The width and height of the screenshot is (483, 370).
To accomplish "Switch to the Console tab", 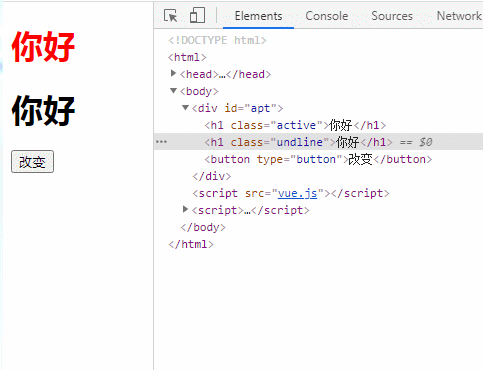I will tap(327, 16).
